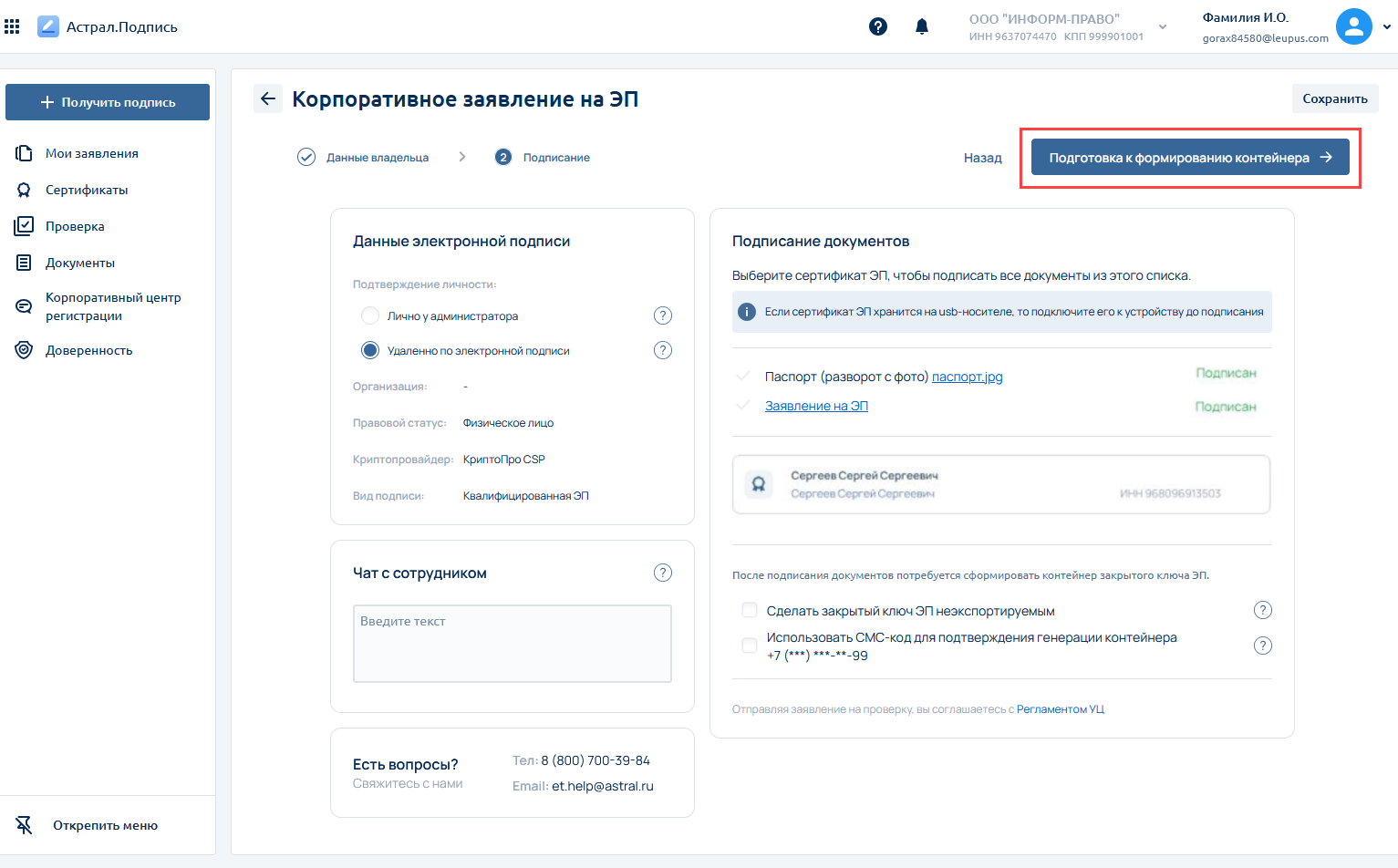Focus the Введите текст chat field
Image resolution: width=1398 pixels, height=868 pixels.
tap(513, 644)
